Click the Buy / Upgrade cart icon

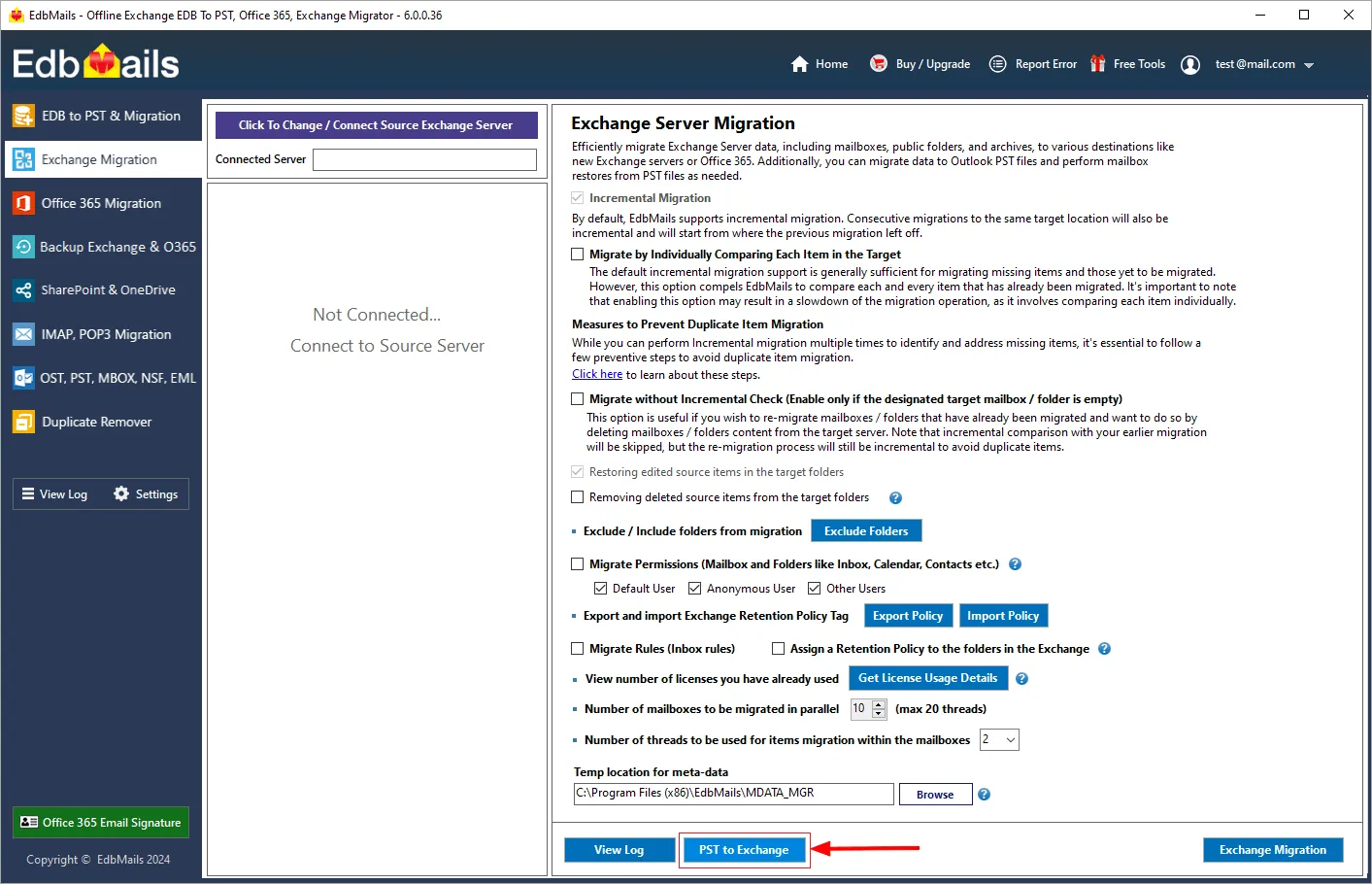click(x=879, y=64)
